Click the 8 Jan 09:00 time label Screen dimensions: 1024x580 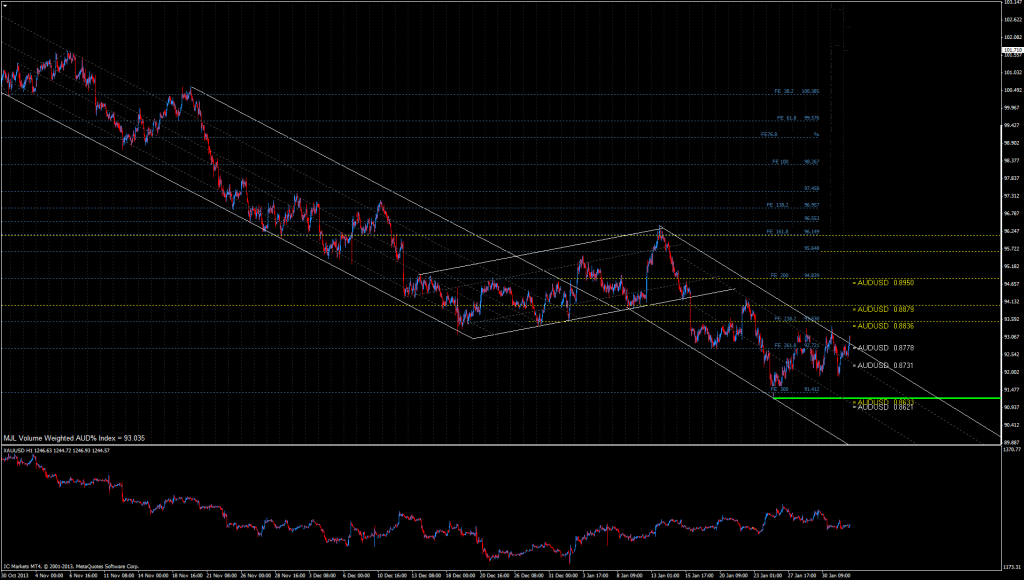[x=632, y=575]
